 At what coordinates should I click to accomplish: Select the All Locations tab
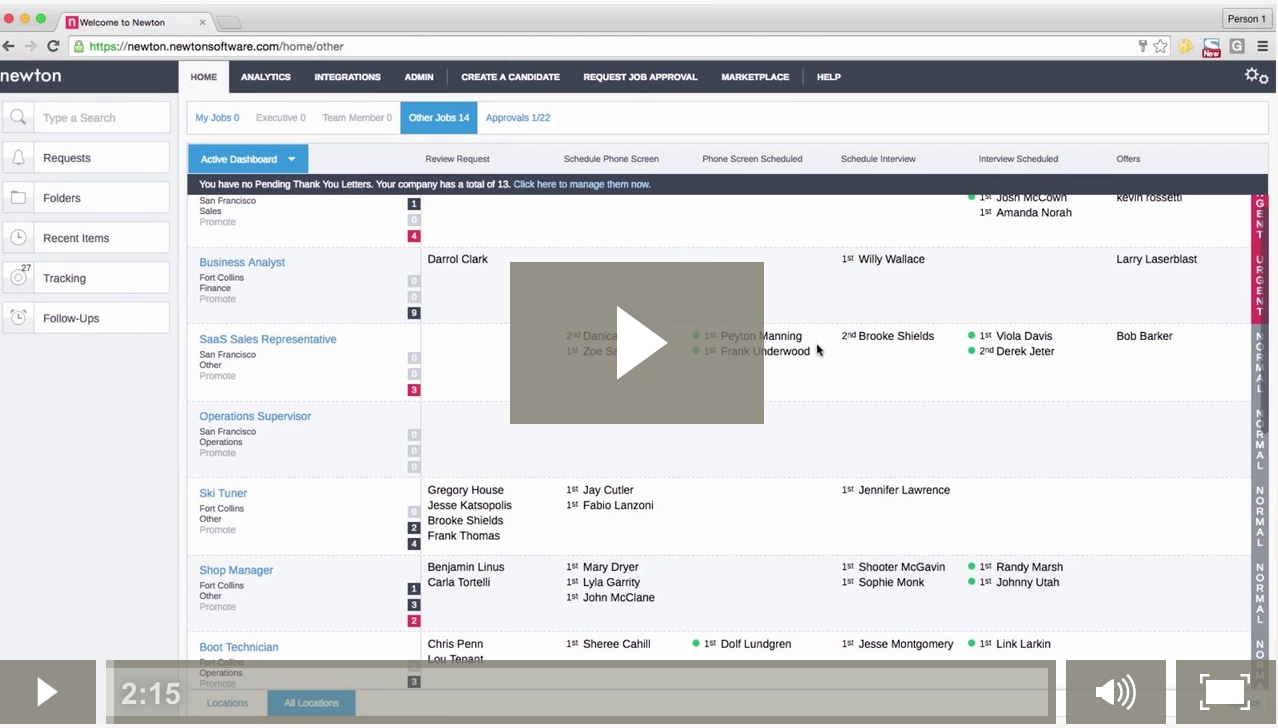(311, 703)
